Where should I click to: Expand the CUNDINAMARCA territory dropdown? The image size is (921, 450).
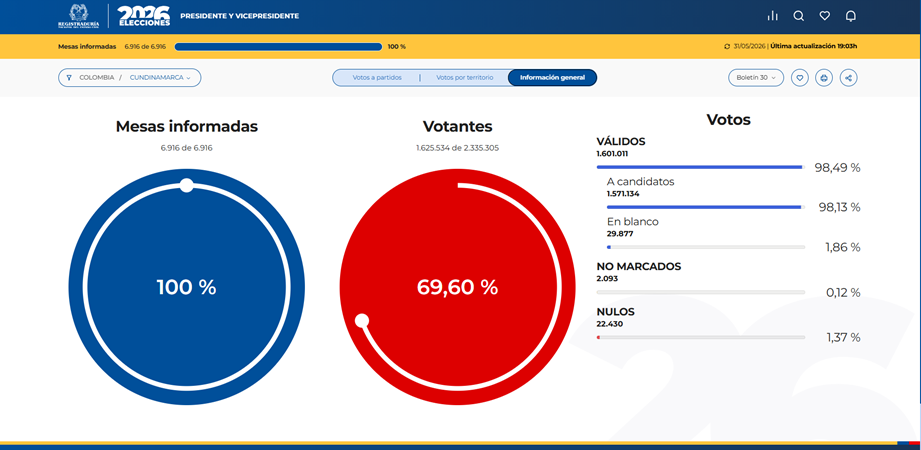click(160, 78)
